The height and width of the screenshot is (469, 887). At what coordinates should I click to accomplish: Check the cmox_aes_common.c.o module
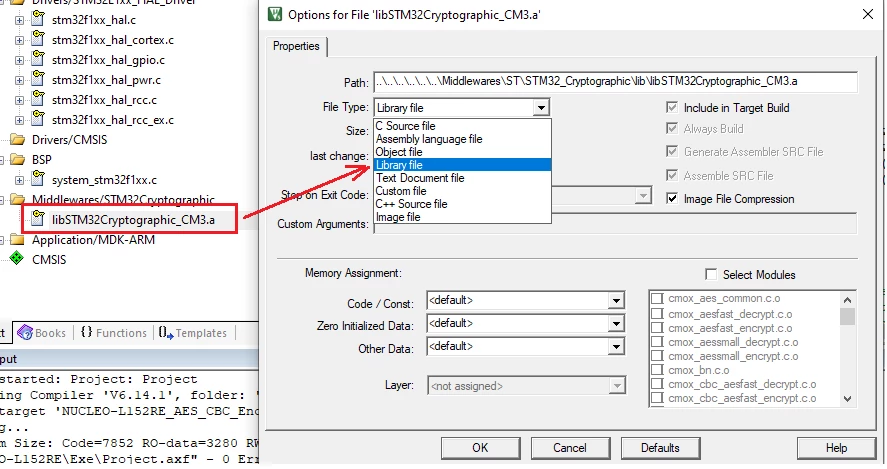[x=657, y=298]
